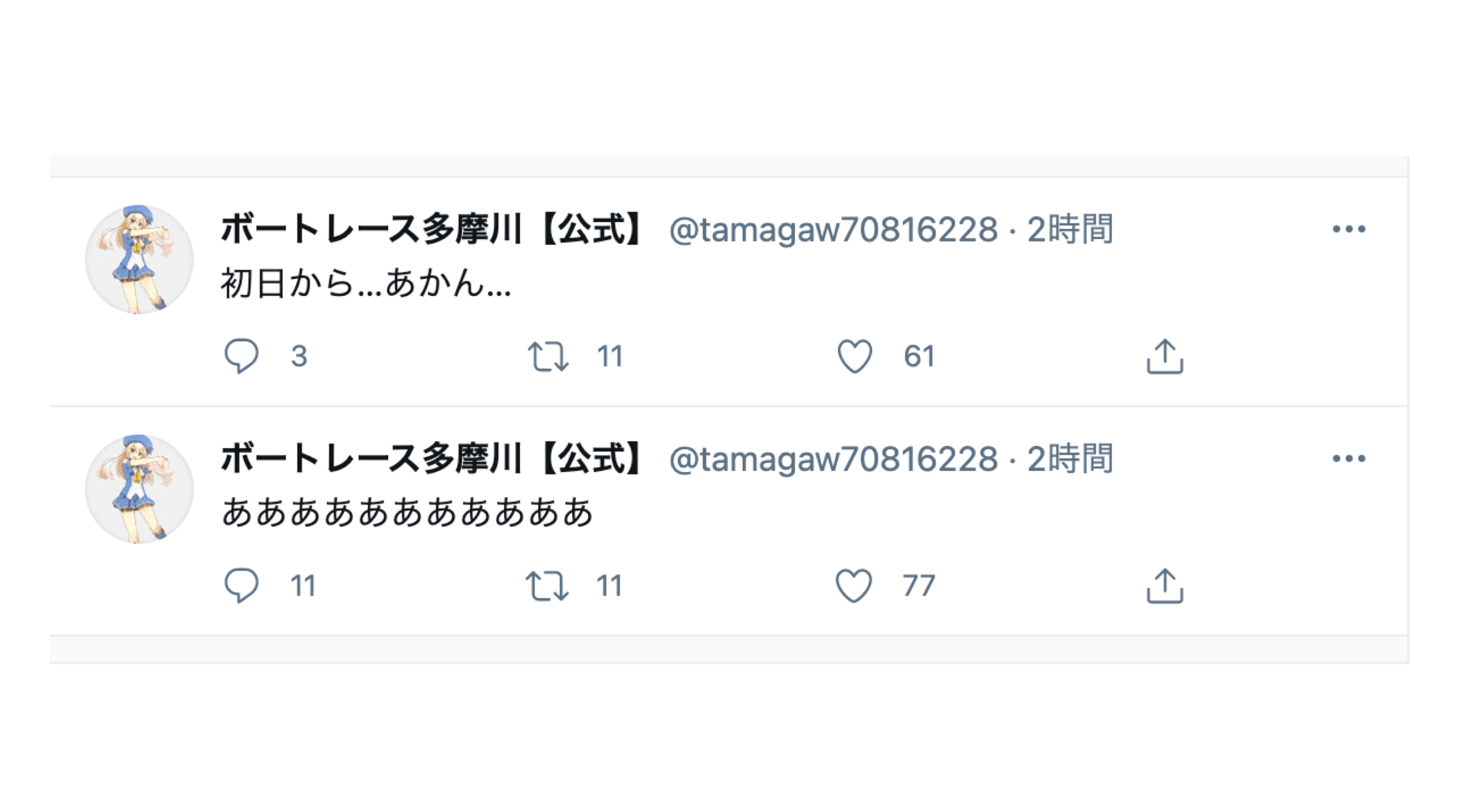Open the second tweet's profile avatar
Screen dimensions: 1475x812
point(139,489)
